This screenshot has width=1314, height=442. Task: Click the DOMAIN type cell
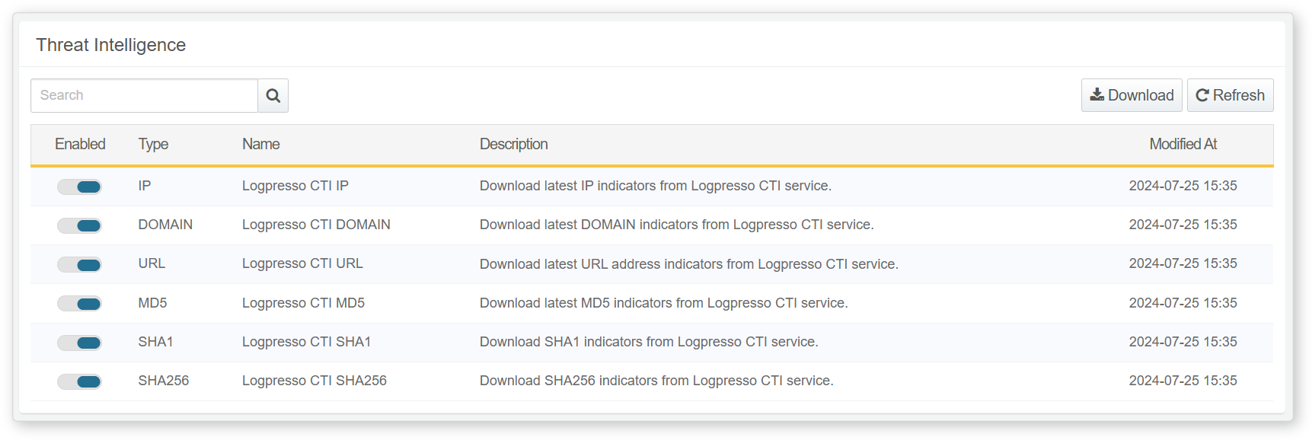click(x=165, y=225)
